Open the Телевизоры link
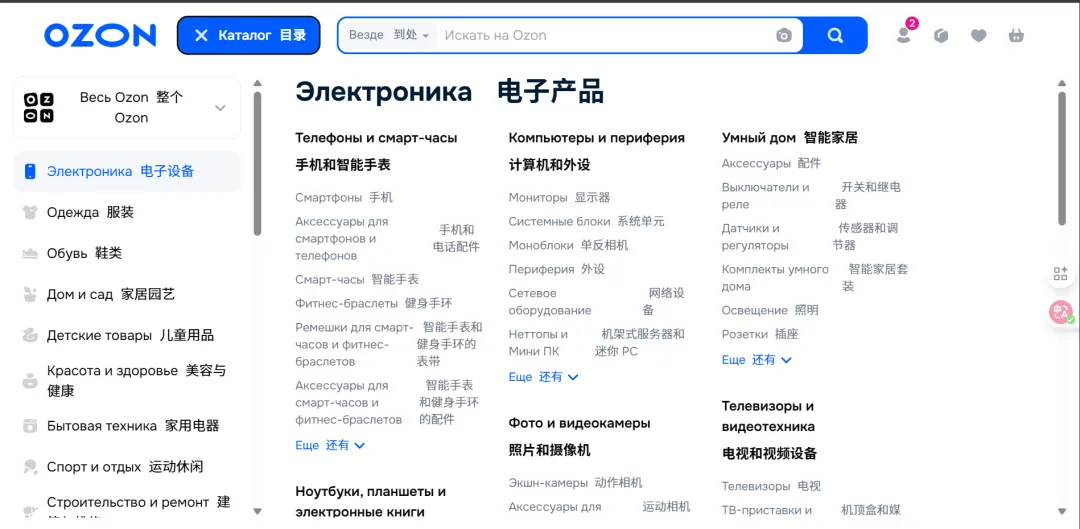Viewport: 1080px width, 529px height. click(756, 486)
